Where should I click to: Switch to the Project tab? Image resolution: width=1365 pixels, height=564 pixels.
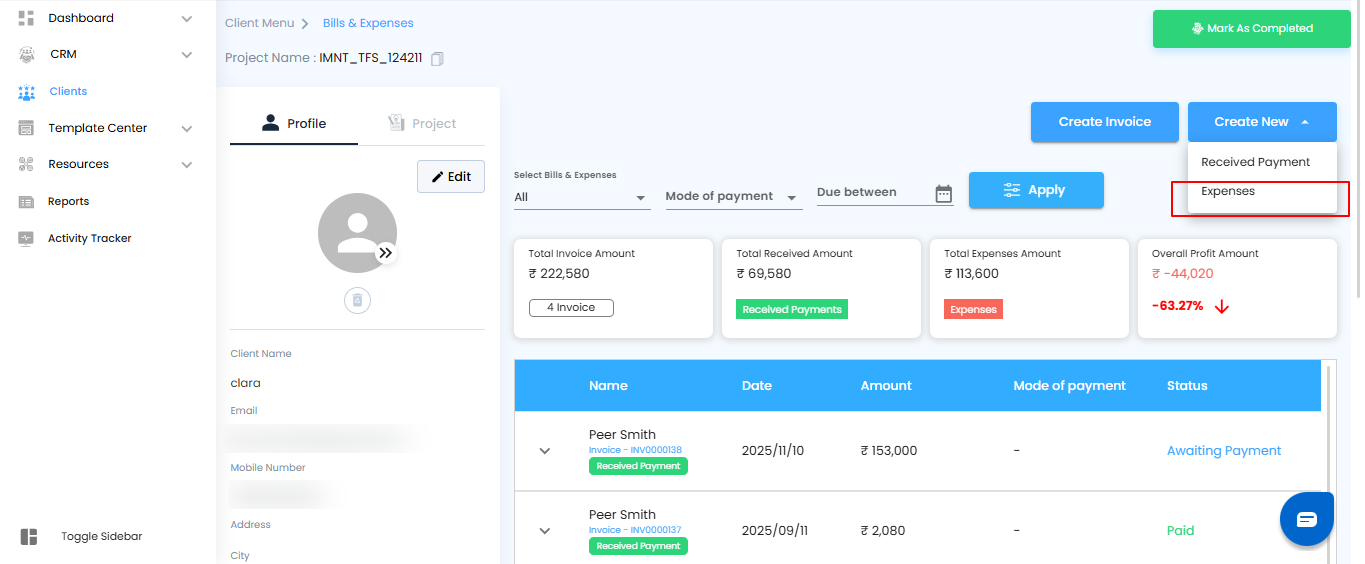[422, 124]
